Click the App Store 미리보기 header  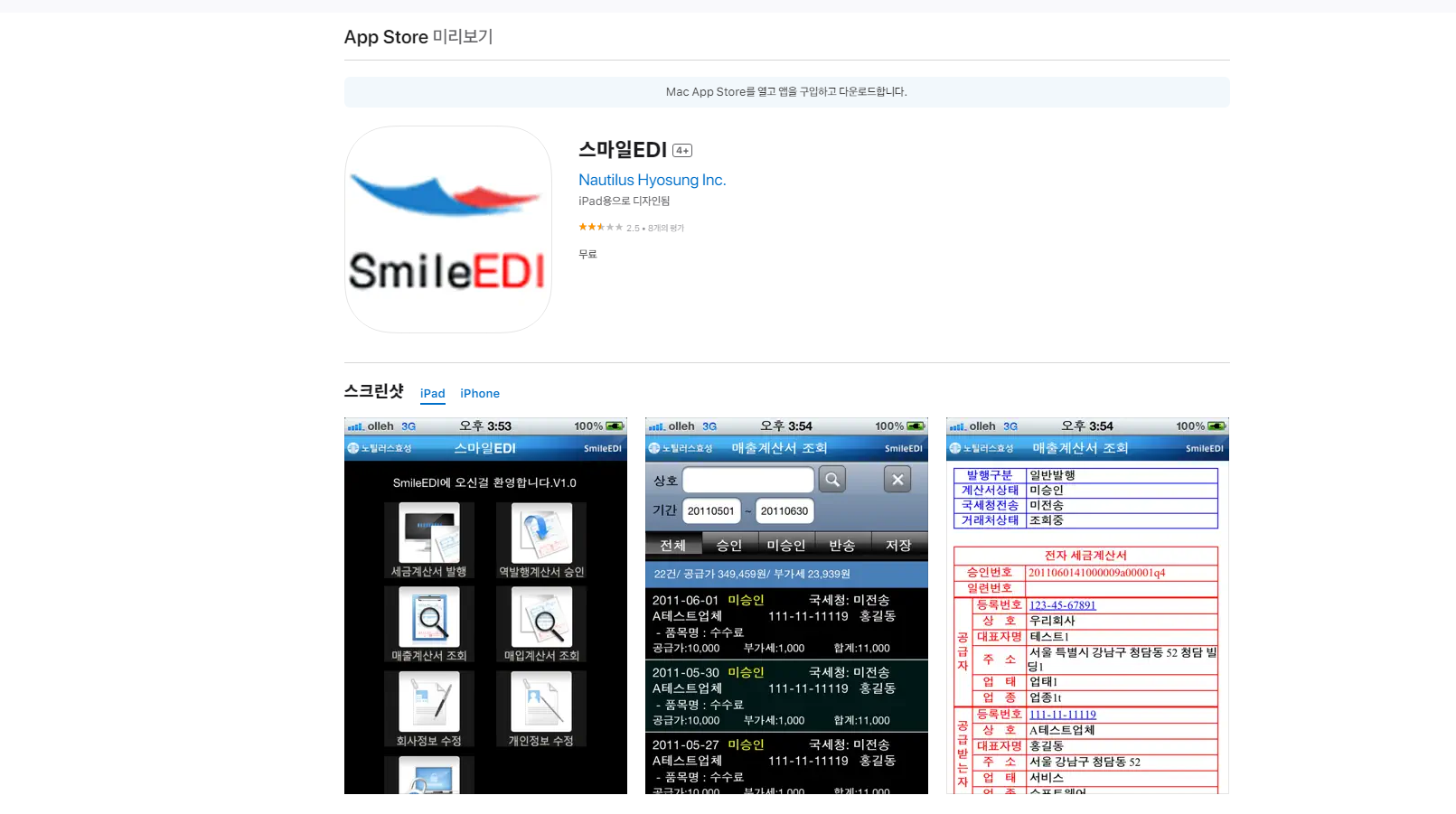coord(418,37)
